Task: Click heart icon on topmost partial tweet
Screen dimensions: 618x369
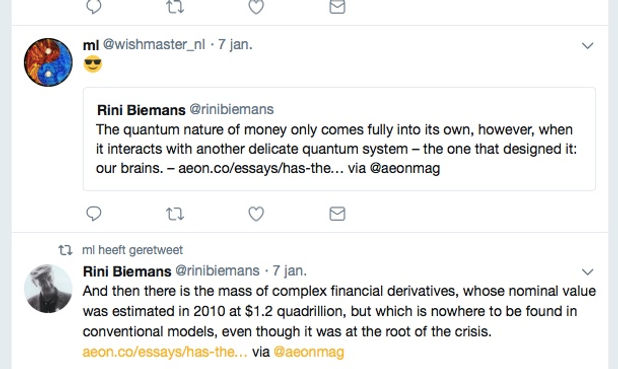Action: (256, 6)
